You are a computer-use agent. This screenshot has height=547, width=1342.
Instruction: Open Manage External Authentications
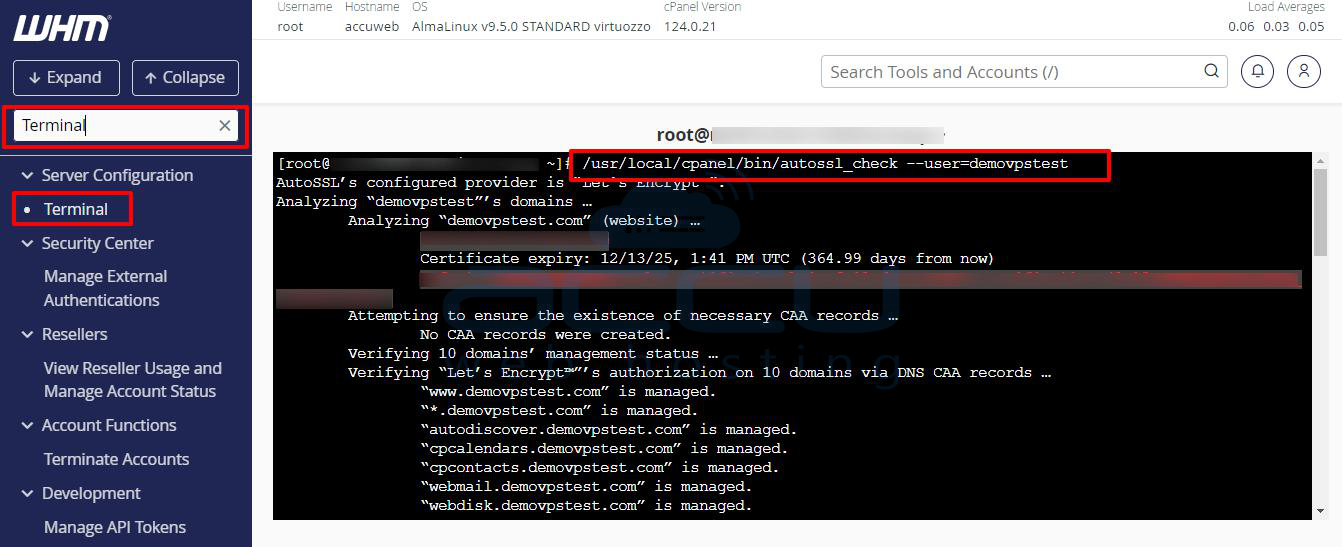[x=106, y=288]
